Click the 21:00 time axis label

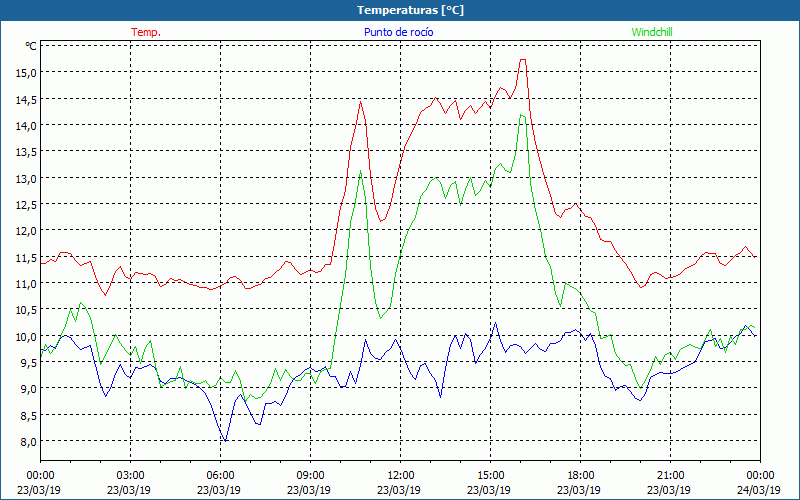click(670, 476)
